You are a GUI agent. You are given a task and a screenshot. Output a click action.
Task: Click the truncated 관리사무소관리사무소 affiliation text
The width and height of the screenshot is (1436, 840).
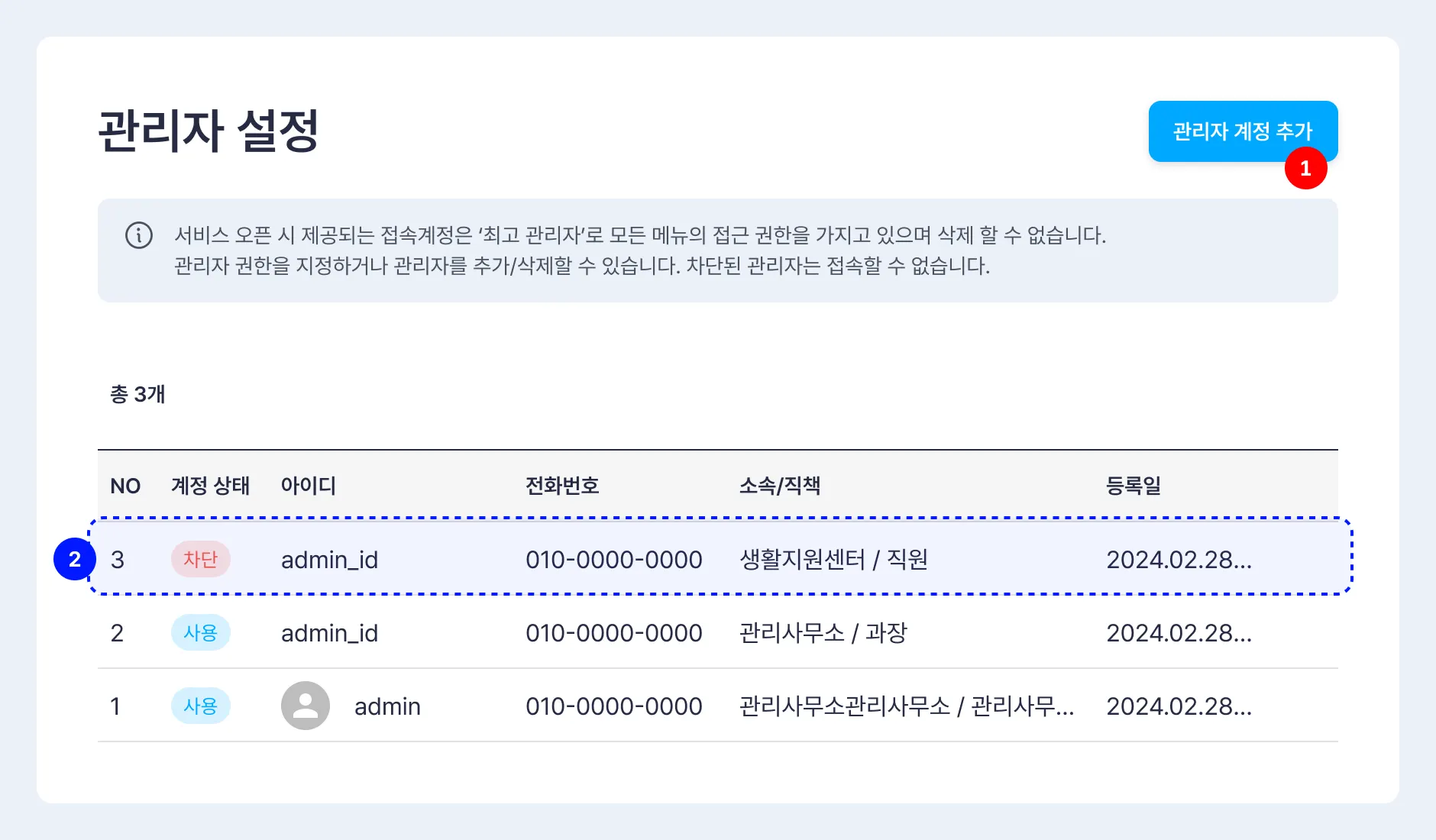point(906,706)
